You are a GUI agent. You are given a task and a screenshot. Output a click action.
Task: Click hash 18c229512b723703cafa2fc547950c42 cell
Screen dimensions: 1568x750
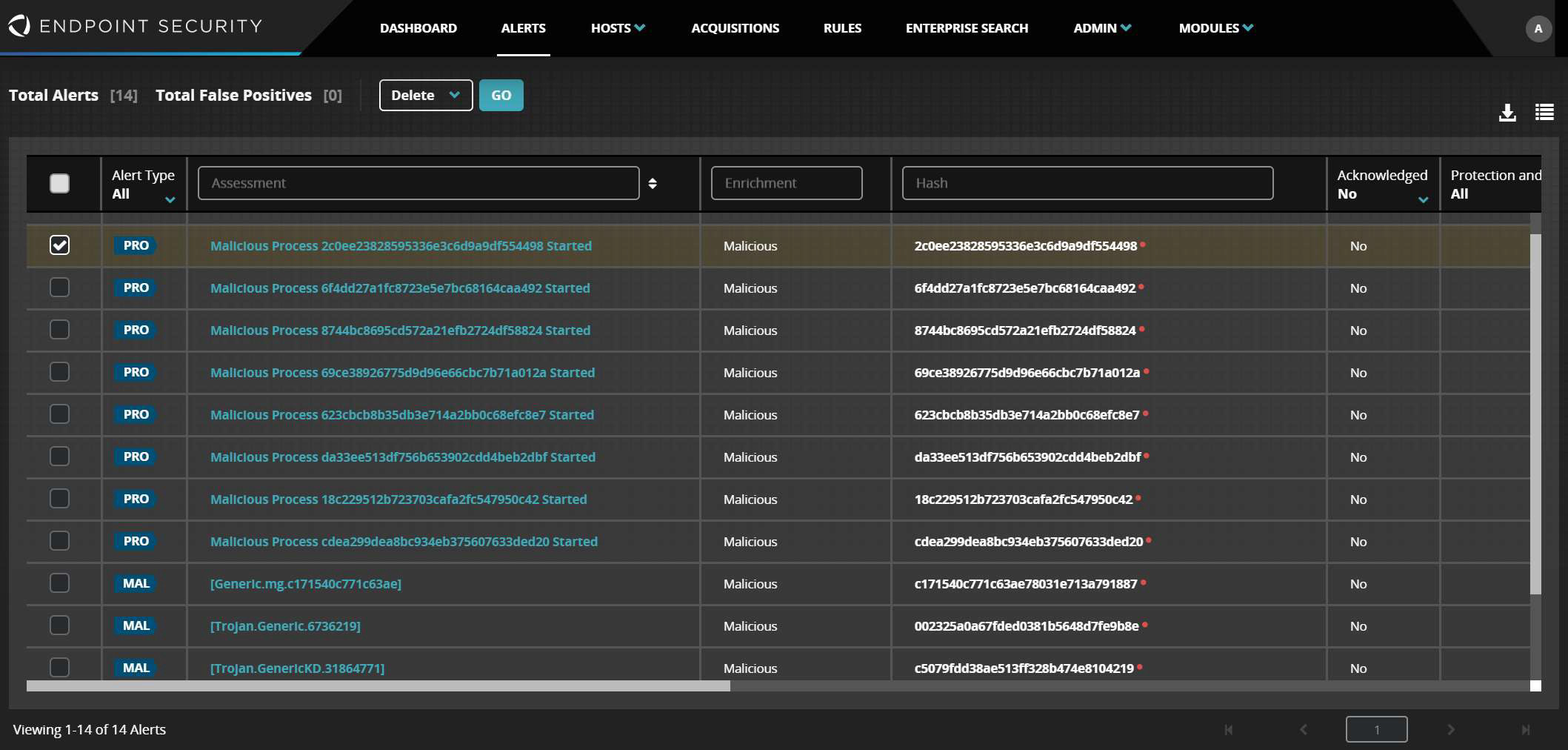[1023, 500]
